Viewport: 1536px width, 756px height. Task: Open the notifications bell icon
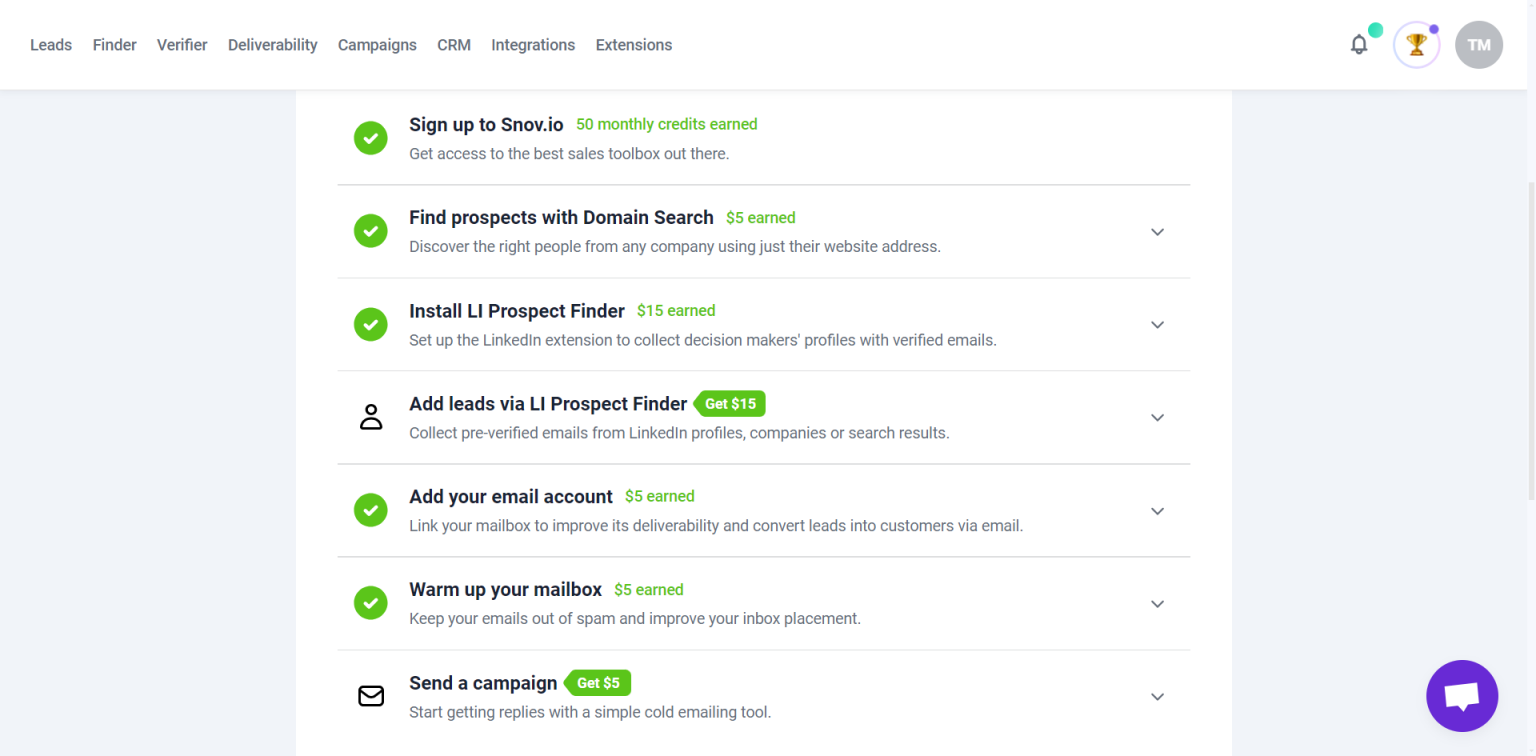coord(1358,45)
